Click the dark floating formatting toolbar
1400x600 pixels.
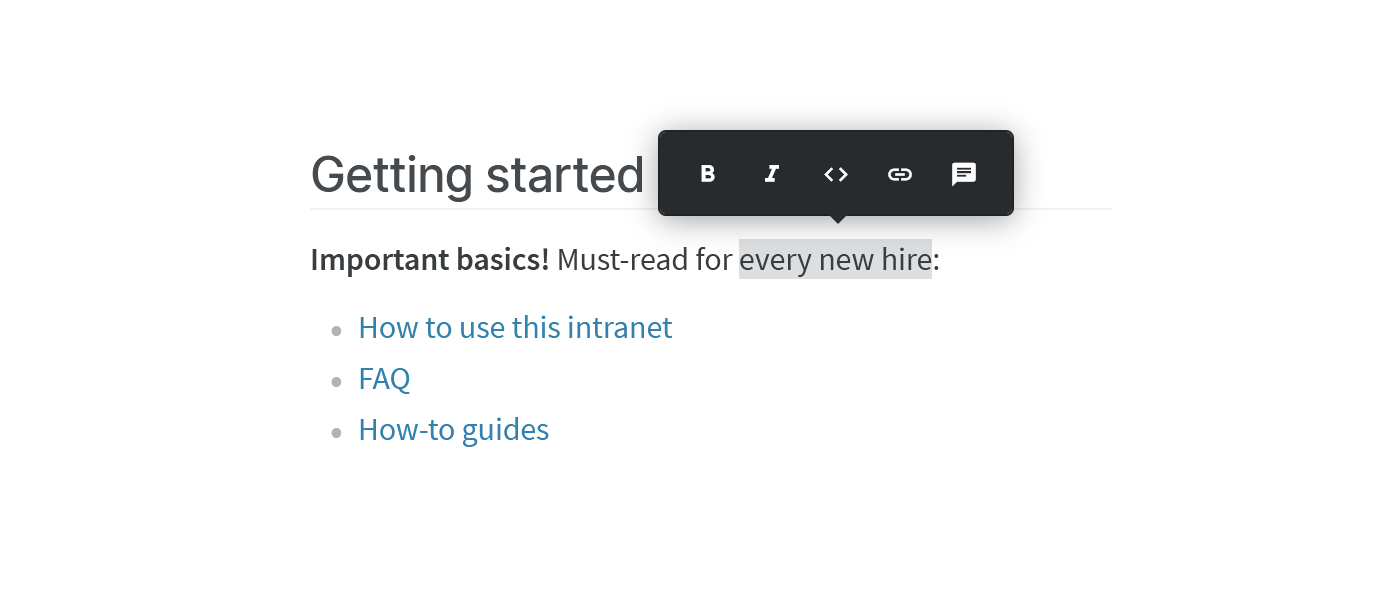coord(835,173)
